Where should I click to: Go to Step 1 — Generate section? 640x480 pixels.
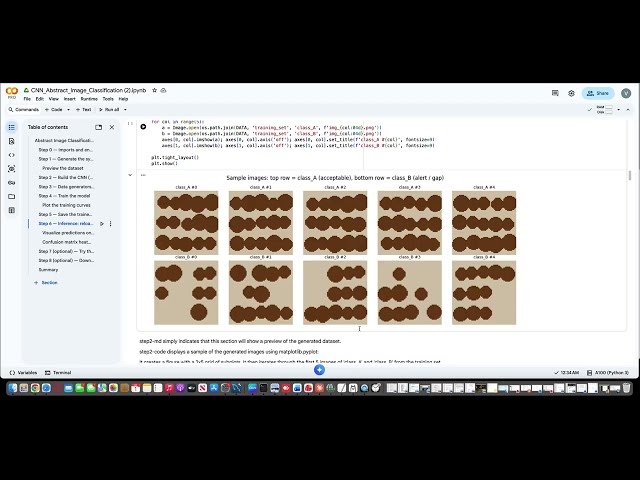point(66,159)
